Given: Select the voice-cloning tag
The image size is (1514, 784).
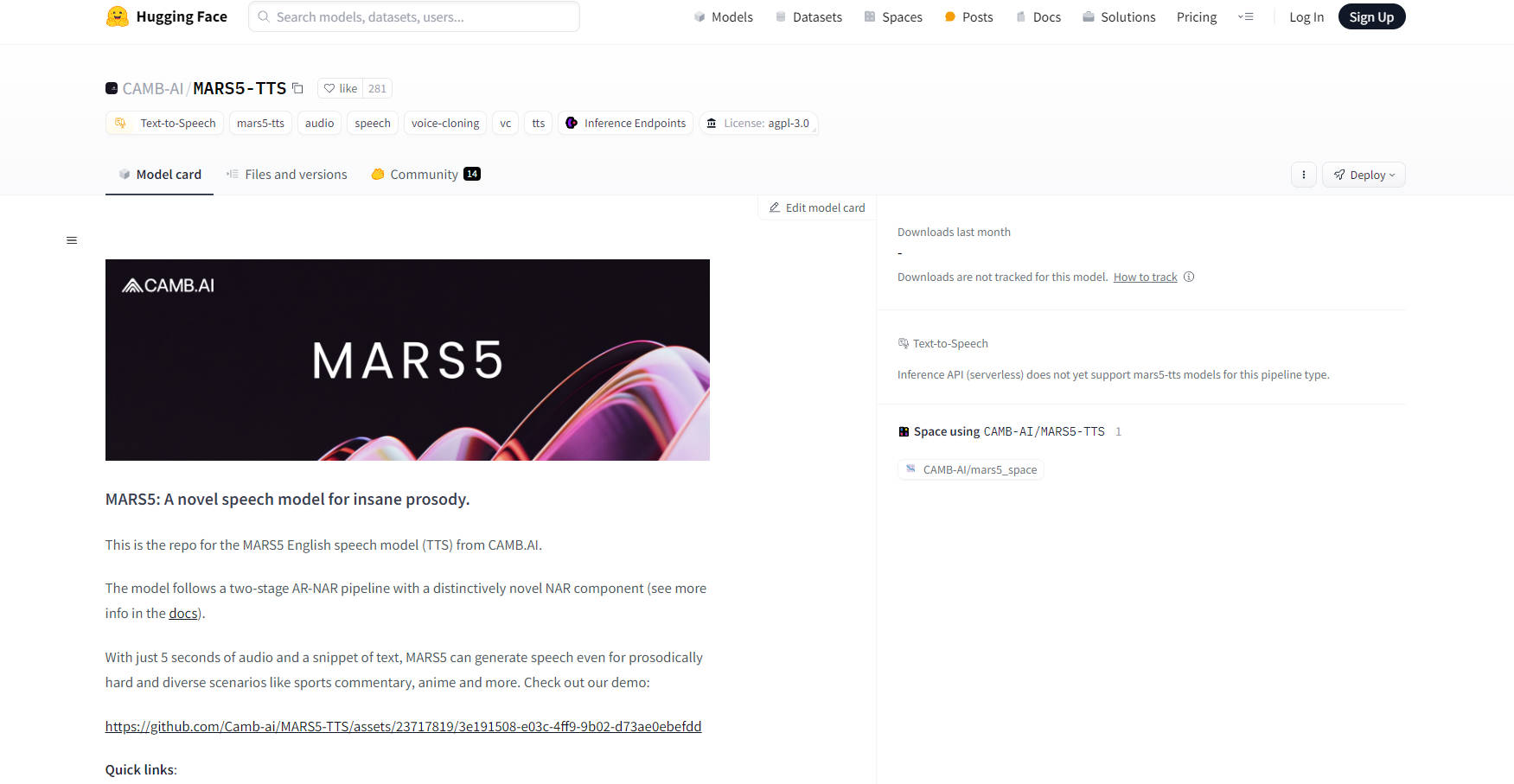Looking at the screenshot, I should [x=445, y=123].
